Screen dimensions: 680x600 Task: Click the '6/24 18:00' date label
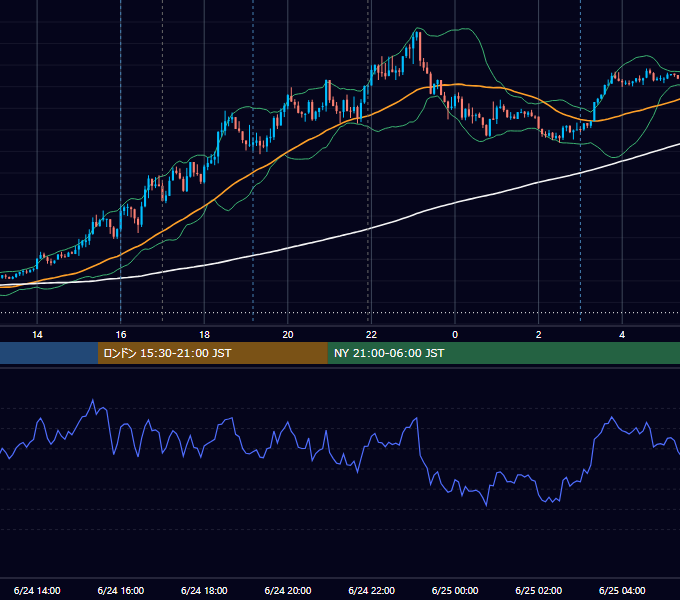tap(204, 590)
